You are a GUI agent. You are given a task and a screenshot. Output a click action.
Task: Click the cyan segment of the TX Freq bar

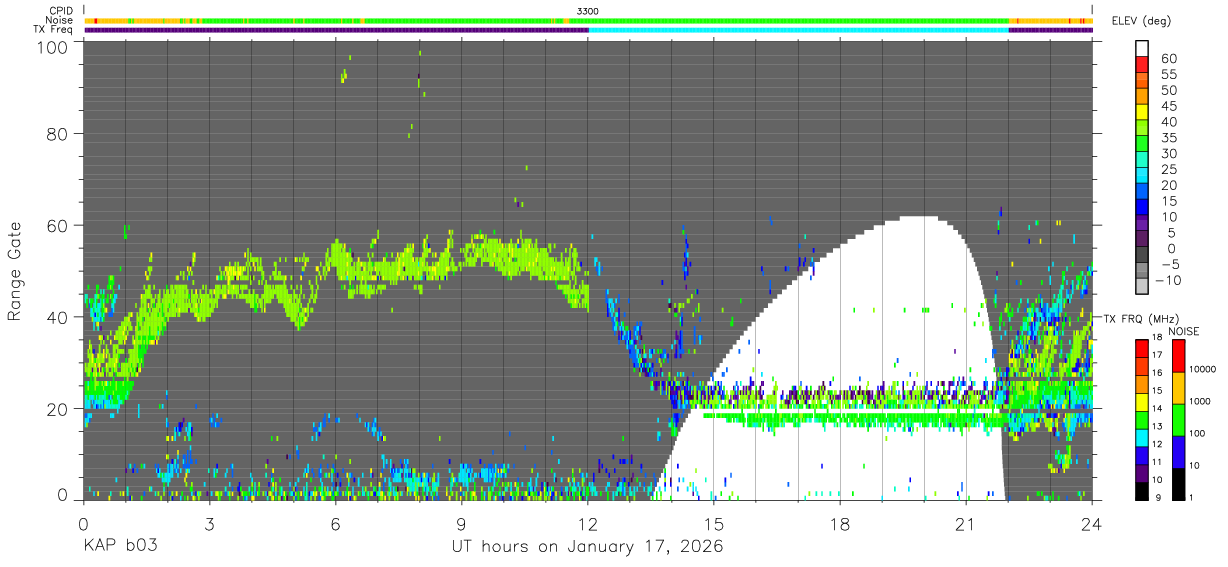tap(799, 30)
